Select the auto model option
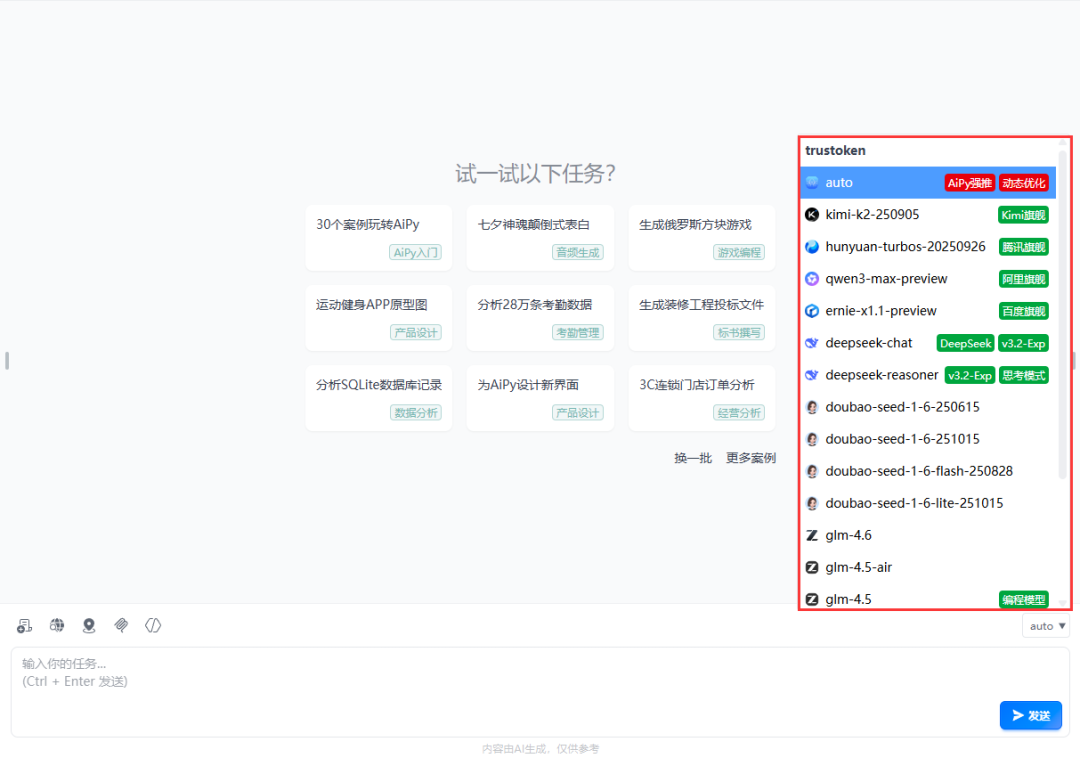 tap(928, 182)
